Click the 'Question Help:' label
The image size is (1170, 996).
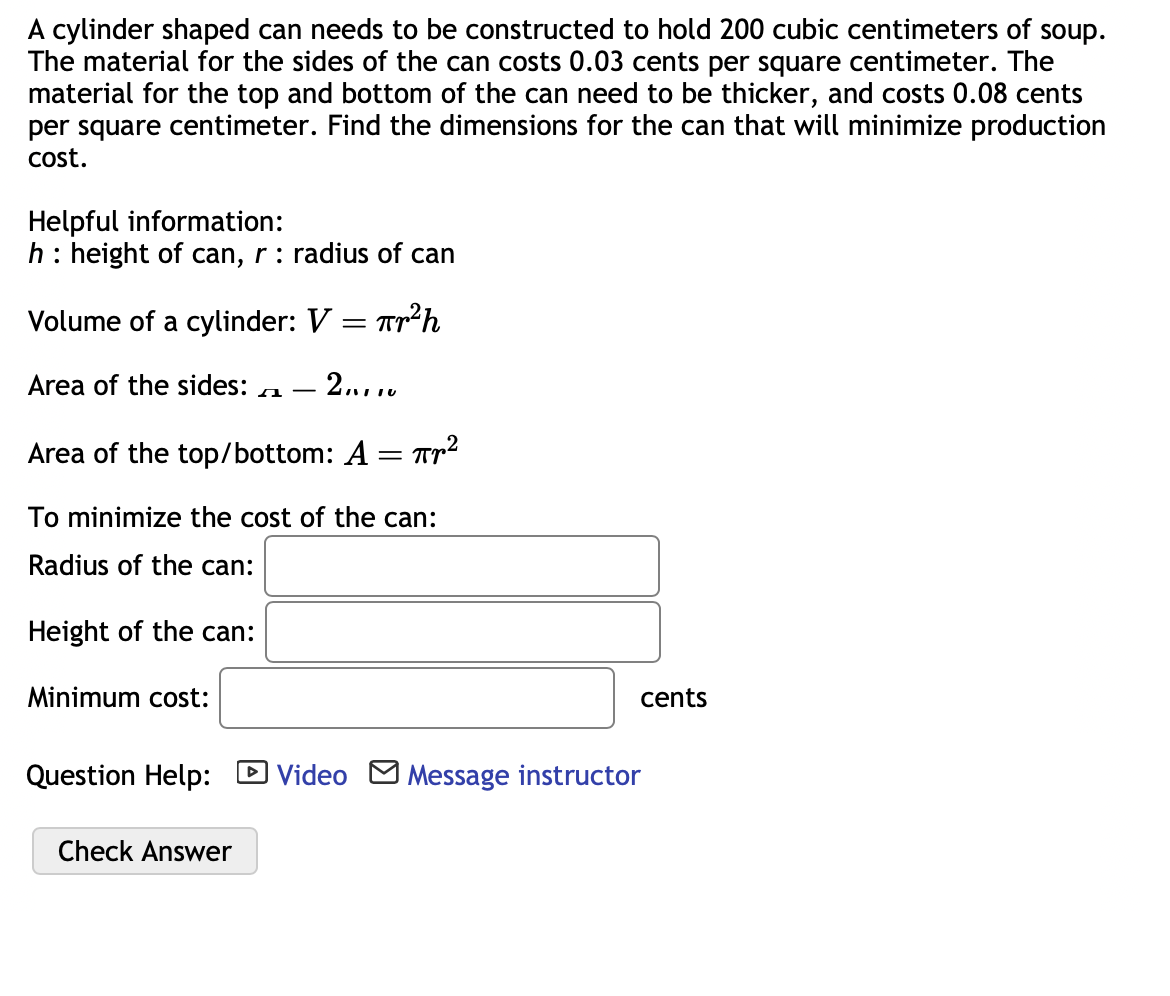coord(119,776)
